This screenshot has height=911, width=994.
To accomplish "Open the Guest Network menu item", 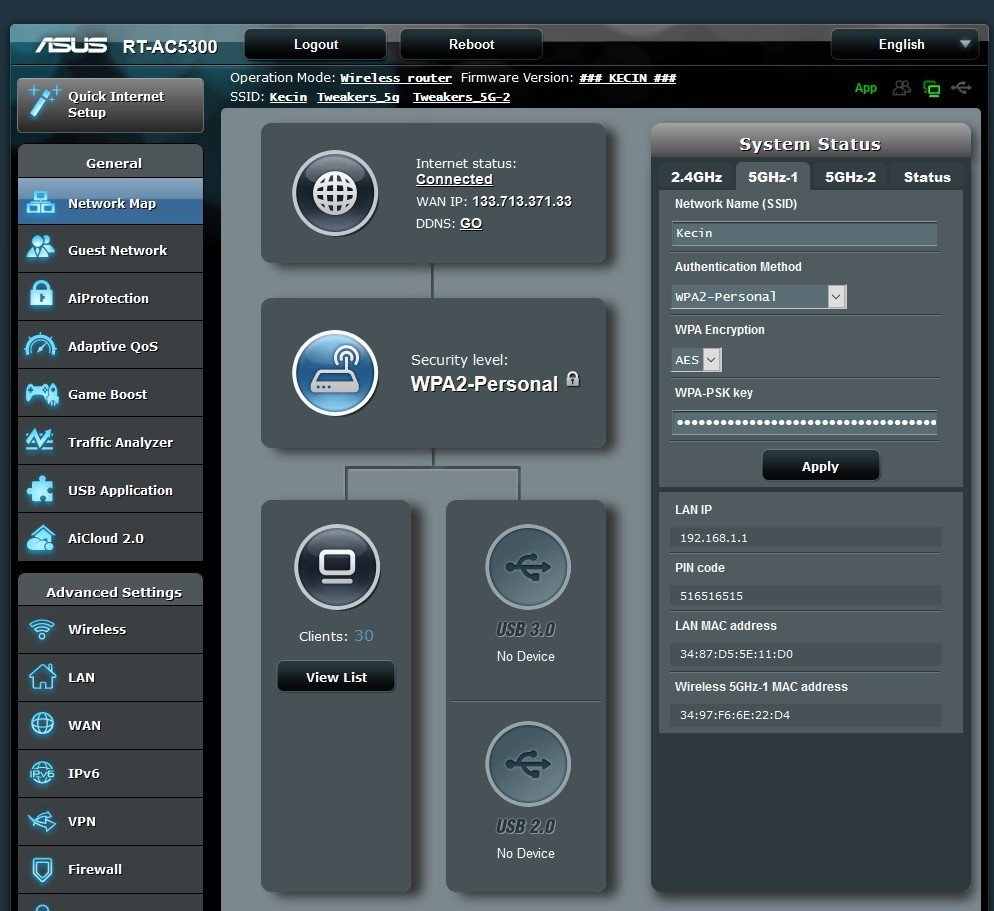I will (110, 250).
